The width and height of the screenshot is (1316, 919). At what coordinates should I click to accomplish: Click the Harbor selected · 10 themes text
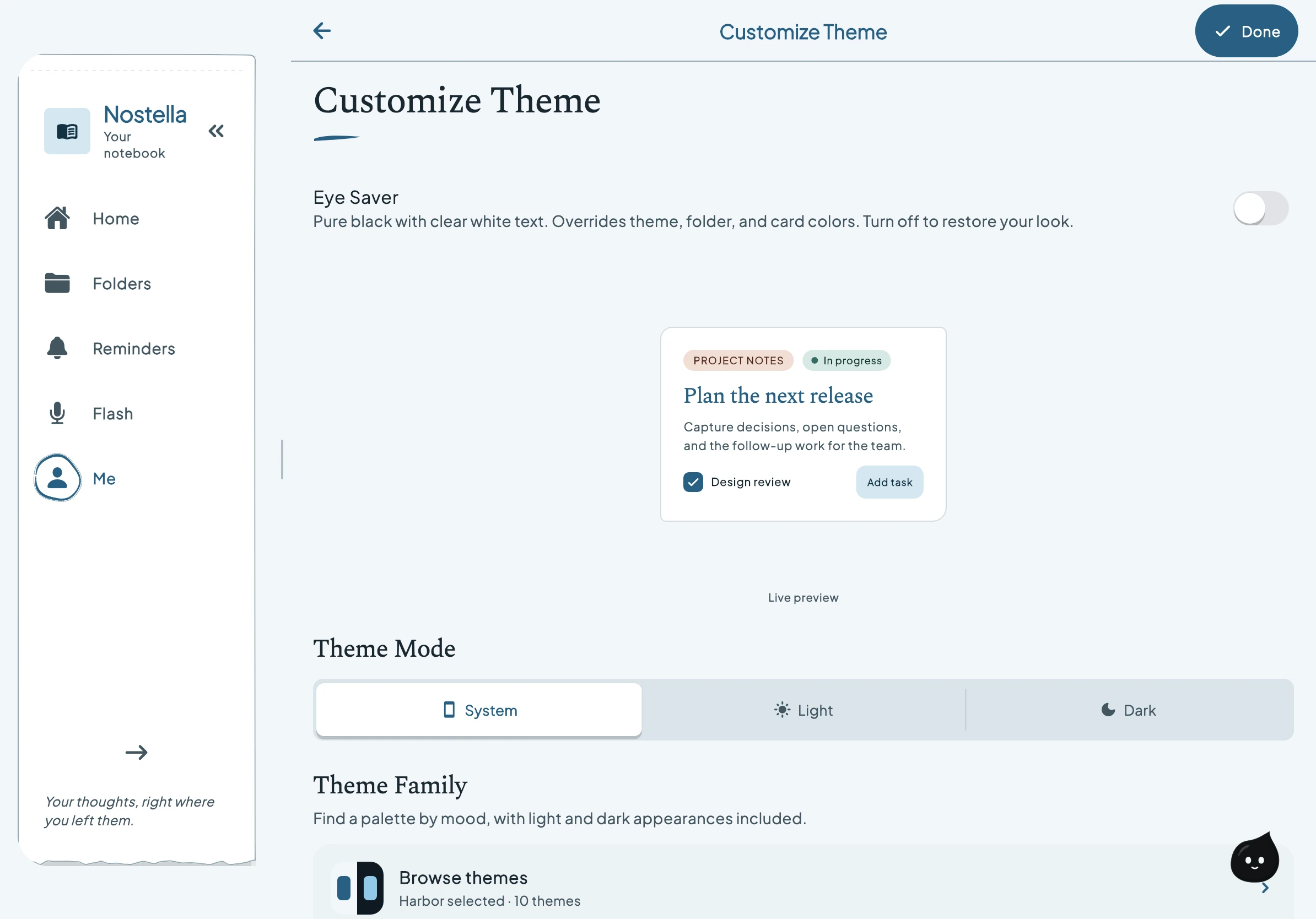pos(489,901)
